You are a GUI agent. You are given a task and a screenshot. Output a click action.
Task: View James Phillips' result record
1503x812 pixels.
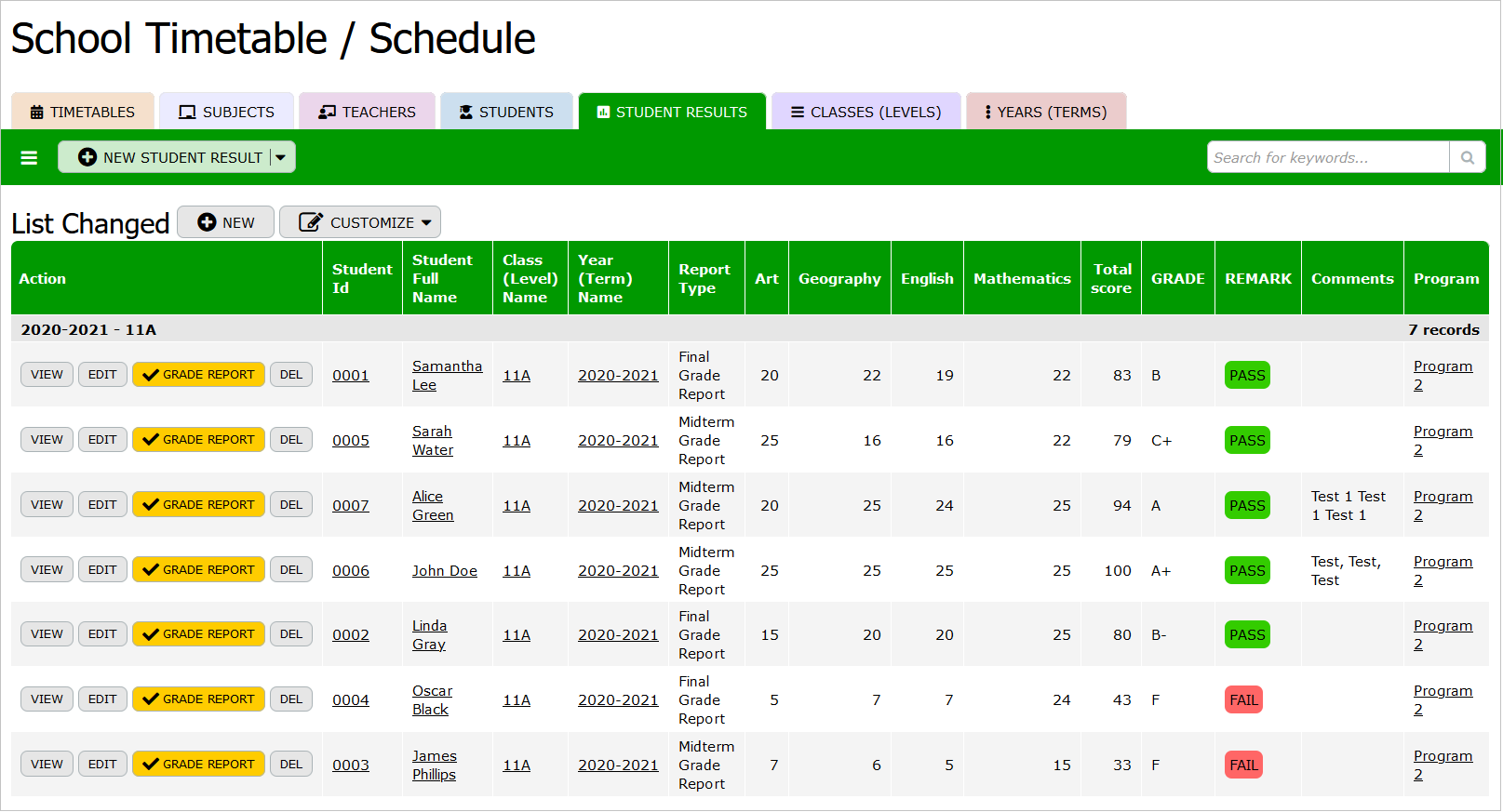[47, 765]
